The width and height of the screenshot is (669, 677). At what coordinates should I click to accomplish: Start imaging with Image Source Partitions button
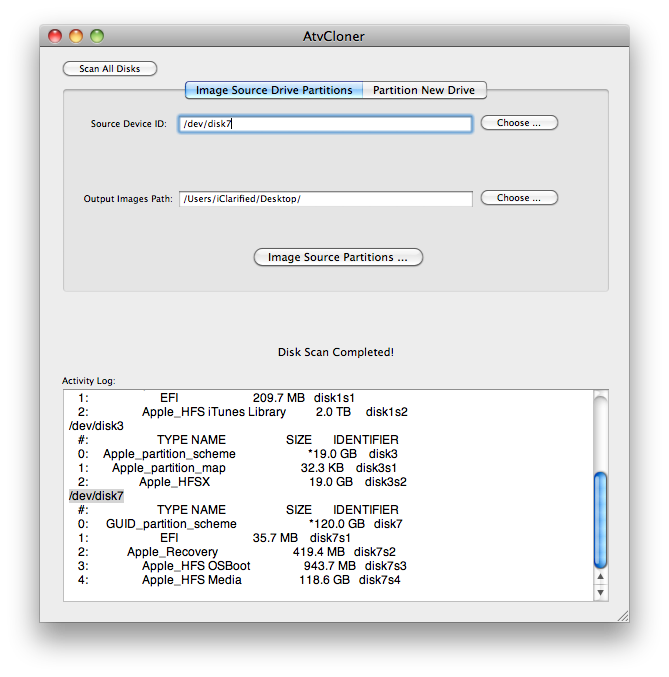click(x=338, y=257)
